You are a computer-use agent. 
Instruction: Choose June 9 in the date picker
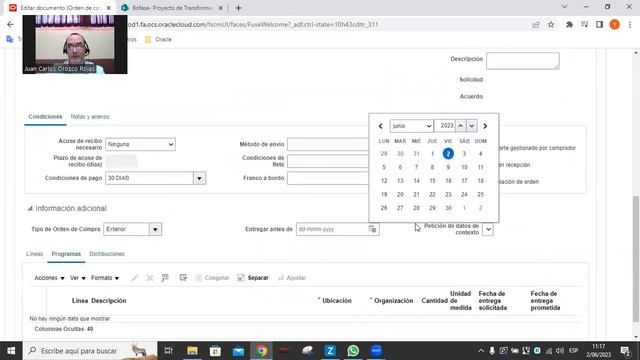click(x=448, y=167)
